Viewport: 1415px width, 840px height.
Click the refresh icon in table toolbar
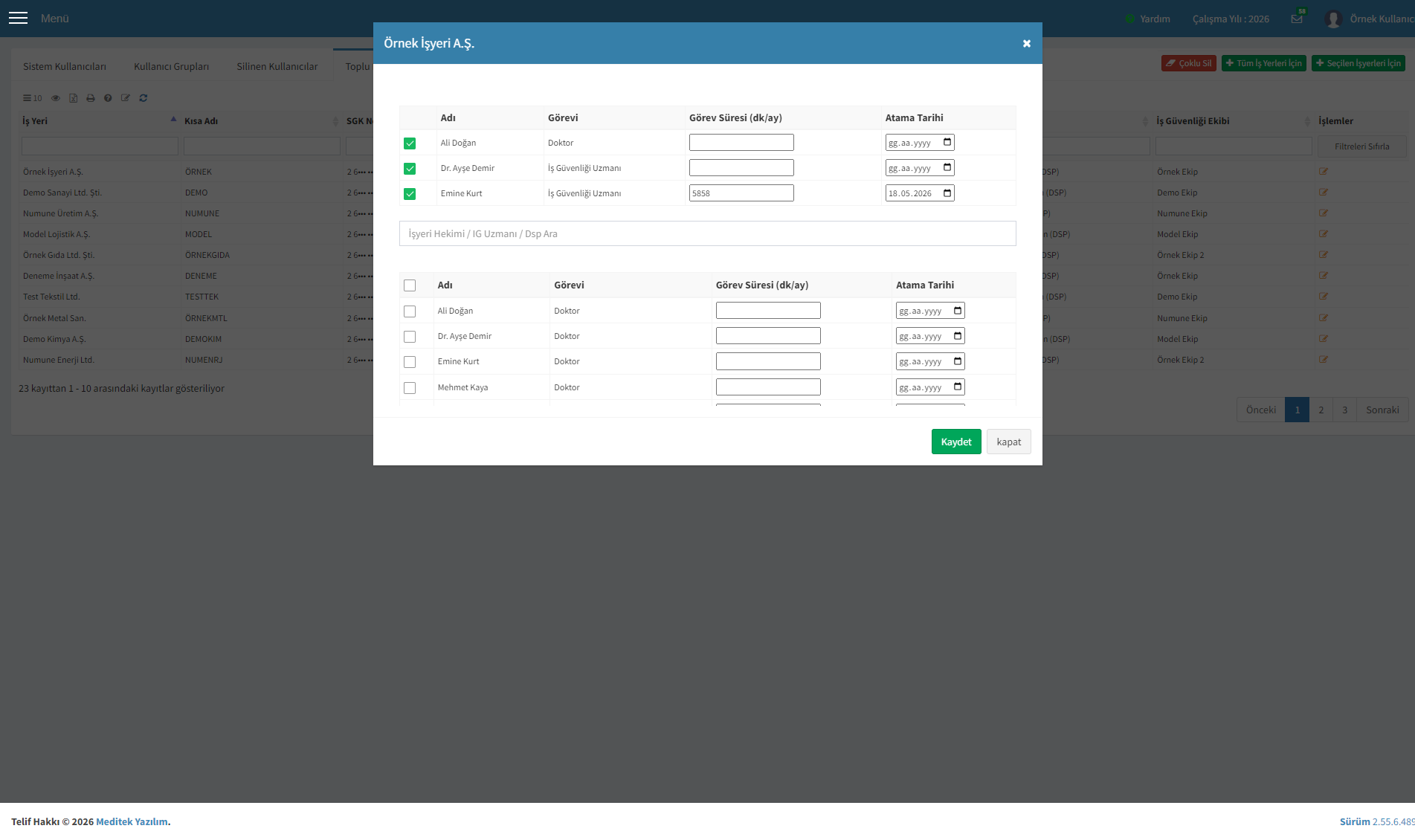pos(144,98)
